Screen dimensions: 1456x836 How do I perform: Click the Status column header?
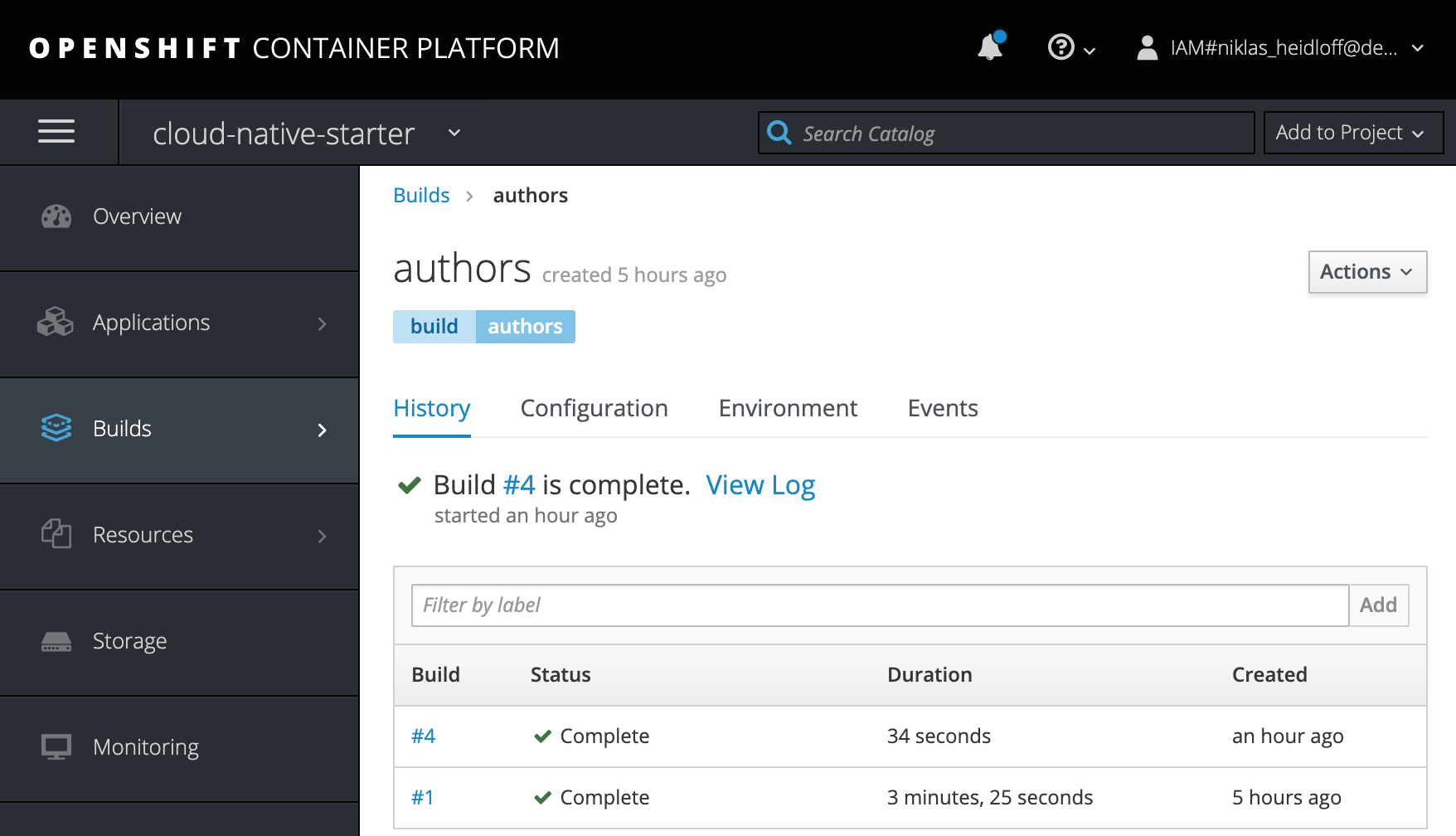click(561, 675)
